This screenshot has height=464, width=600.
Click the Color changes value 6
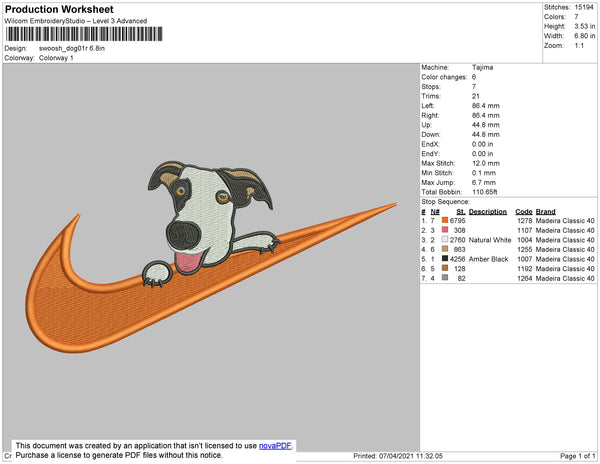[x=474, y=77]
